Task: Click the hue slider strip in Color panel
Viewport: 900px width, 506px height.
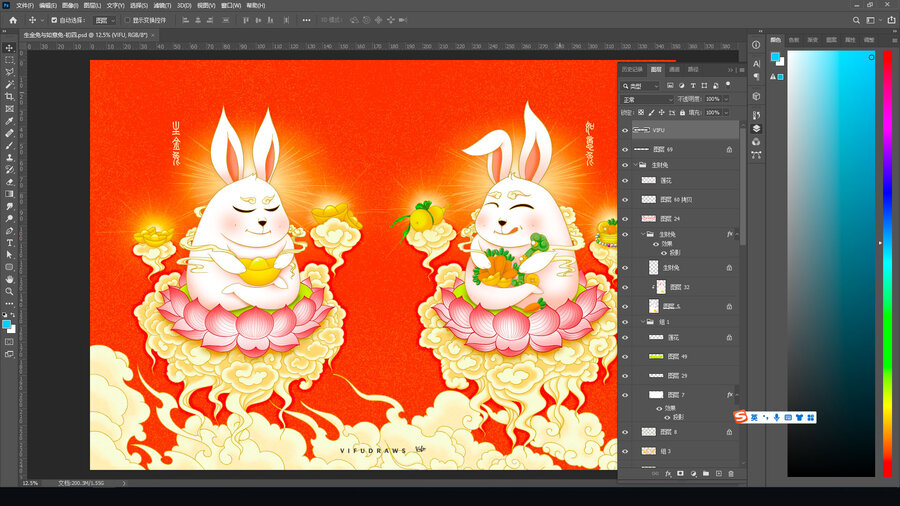Action: [x=887, y=263]
